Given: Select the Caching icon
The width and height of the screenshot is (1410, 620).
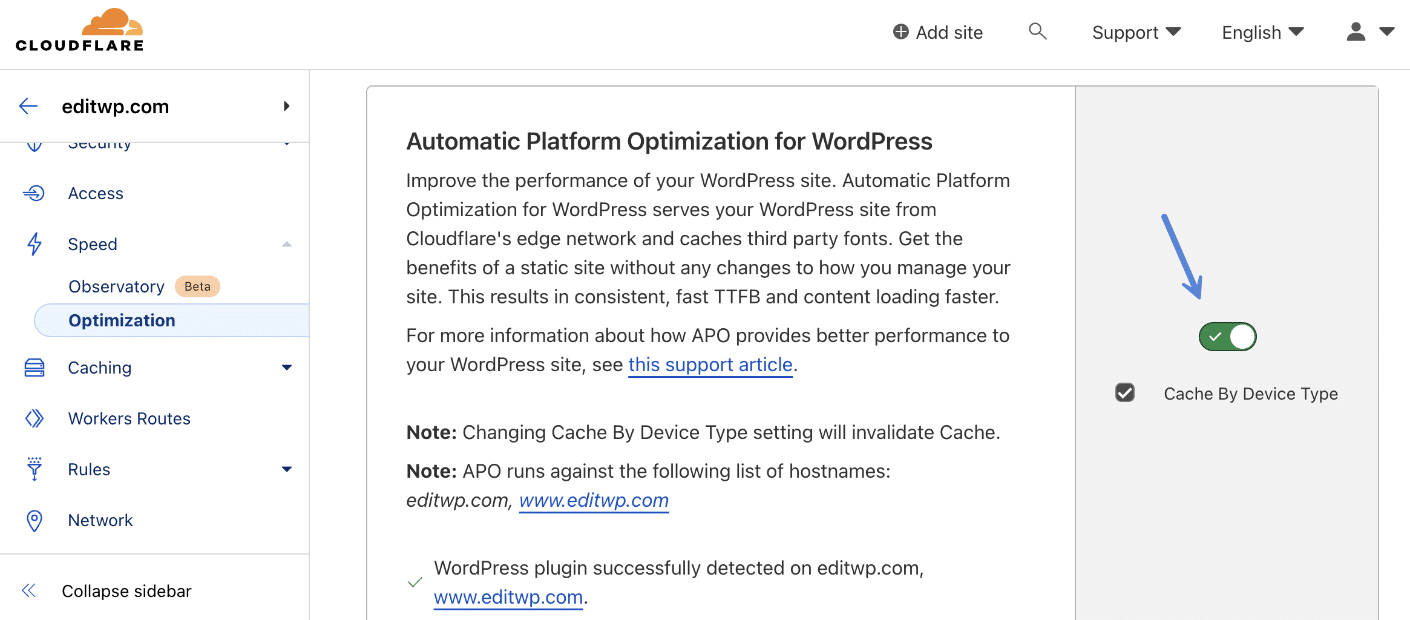Looking at the screenshot, I should pos(33,367).
